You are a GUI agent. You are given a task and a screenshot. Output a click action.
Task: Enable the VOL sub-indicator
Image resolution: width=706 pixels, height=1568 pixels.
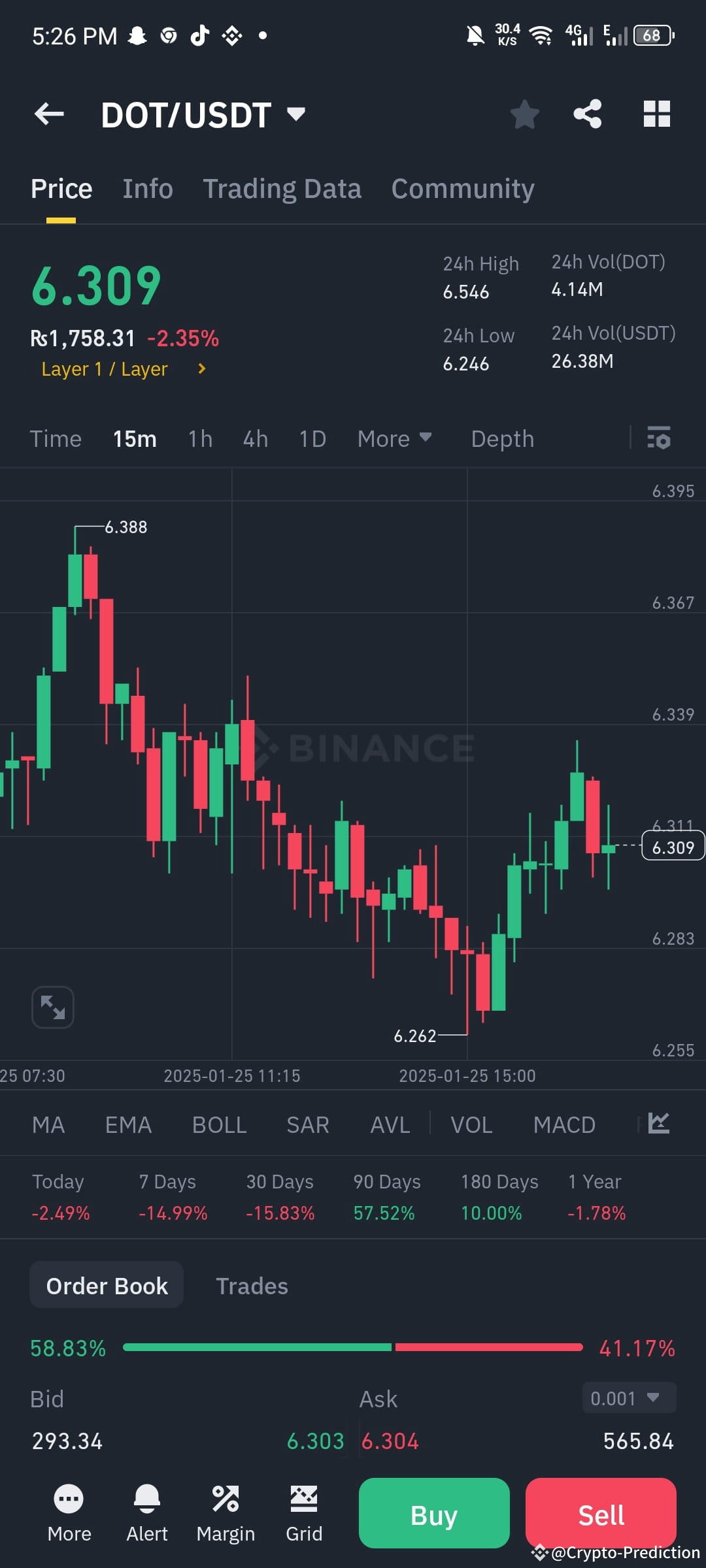point(471,1125)
